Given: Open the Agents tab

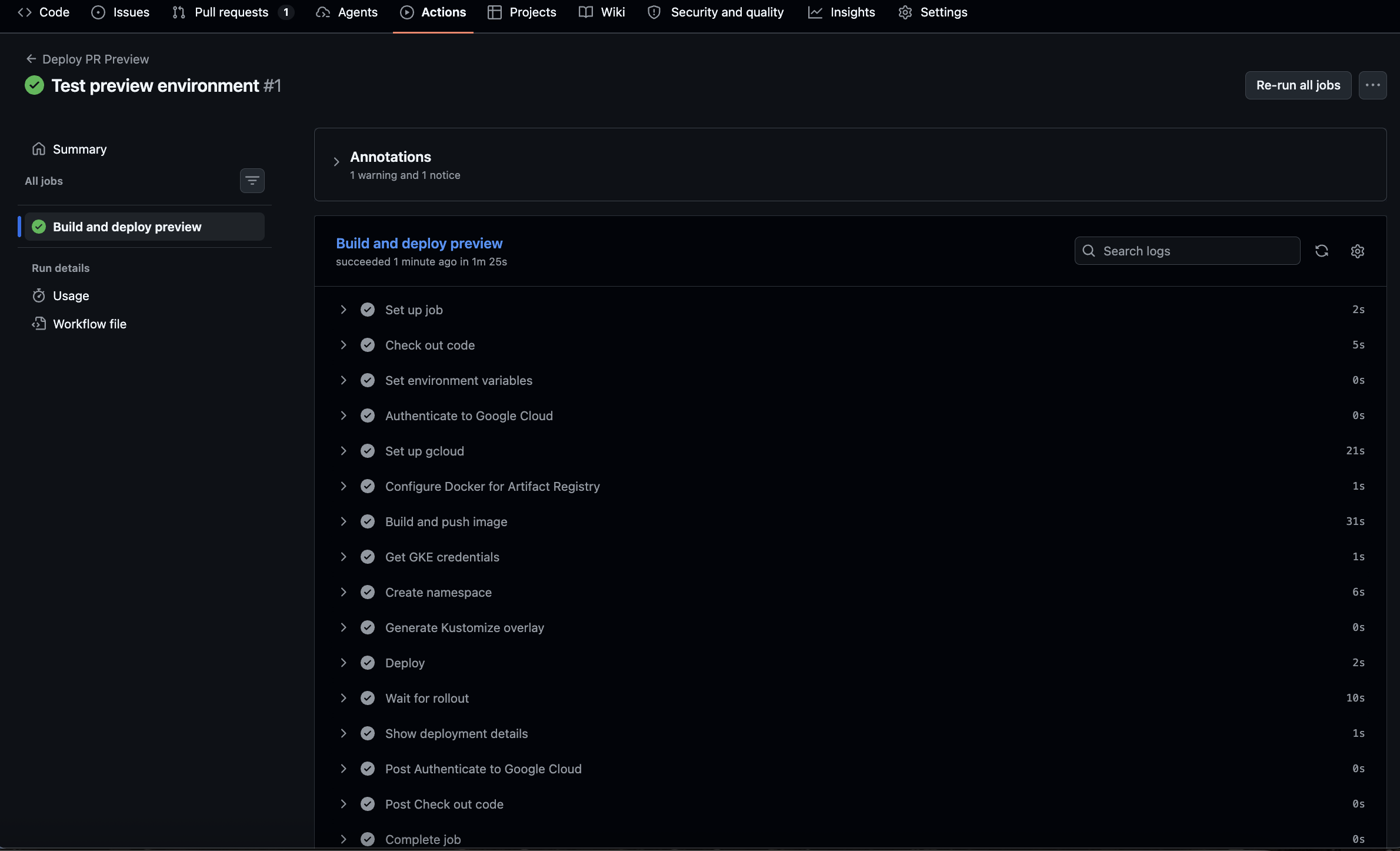Looking at the screenshot, I should [347, 12].
